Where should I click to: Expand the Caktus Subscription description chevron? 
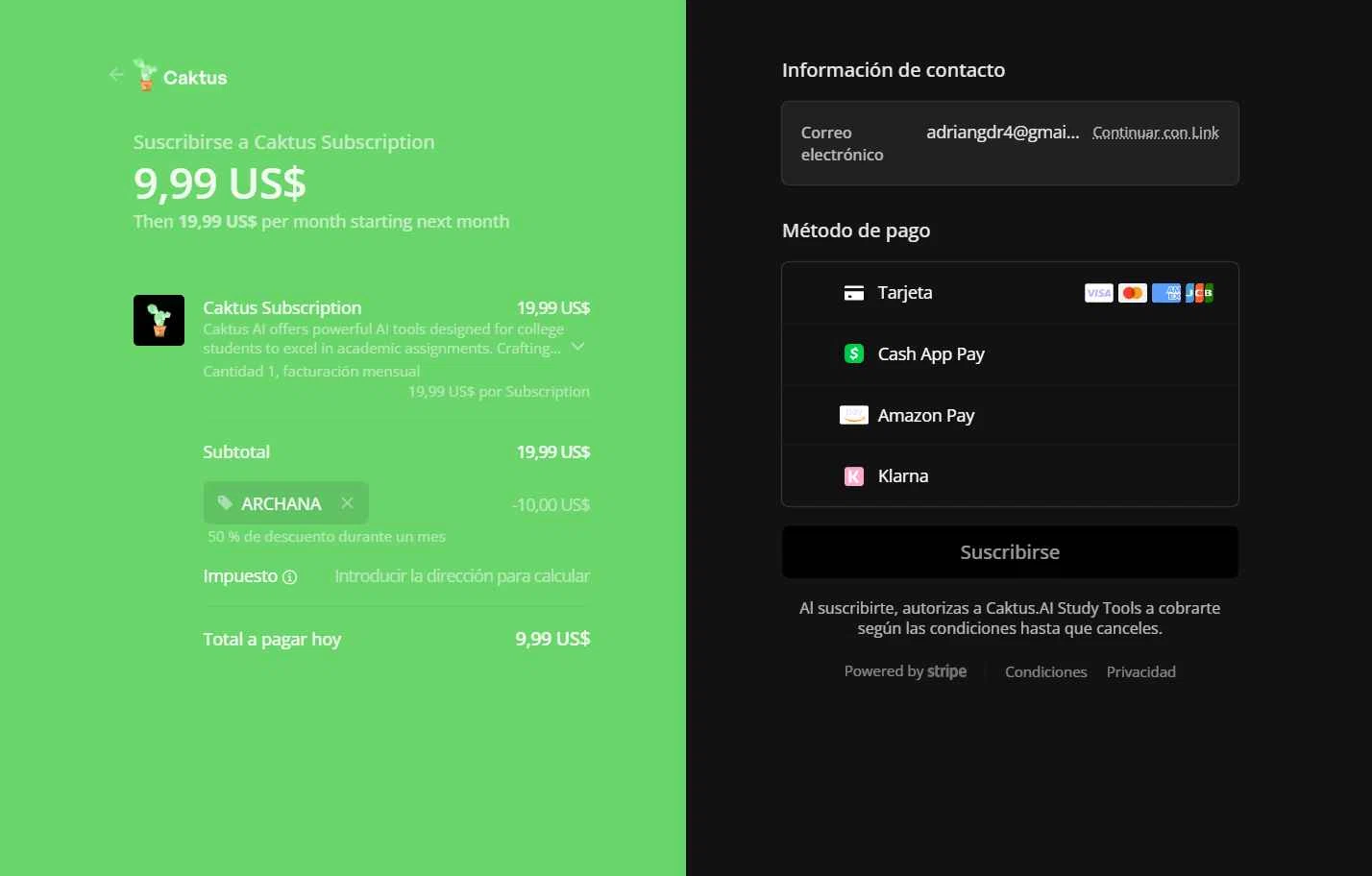pos(578,347)
